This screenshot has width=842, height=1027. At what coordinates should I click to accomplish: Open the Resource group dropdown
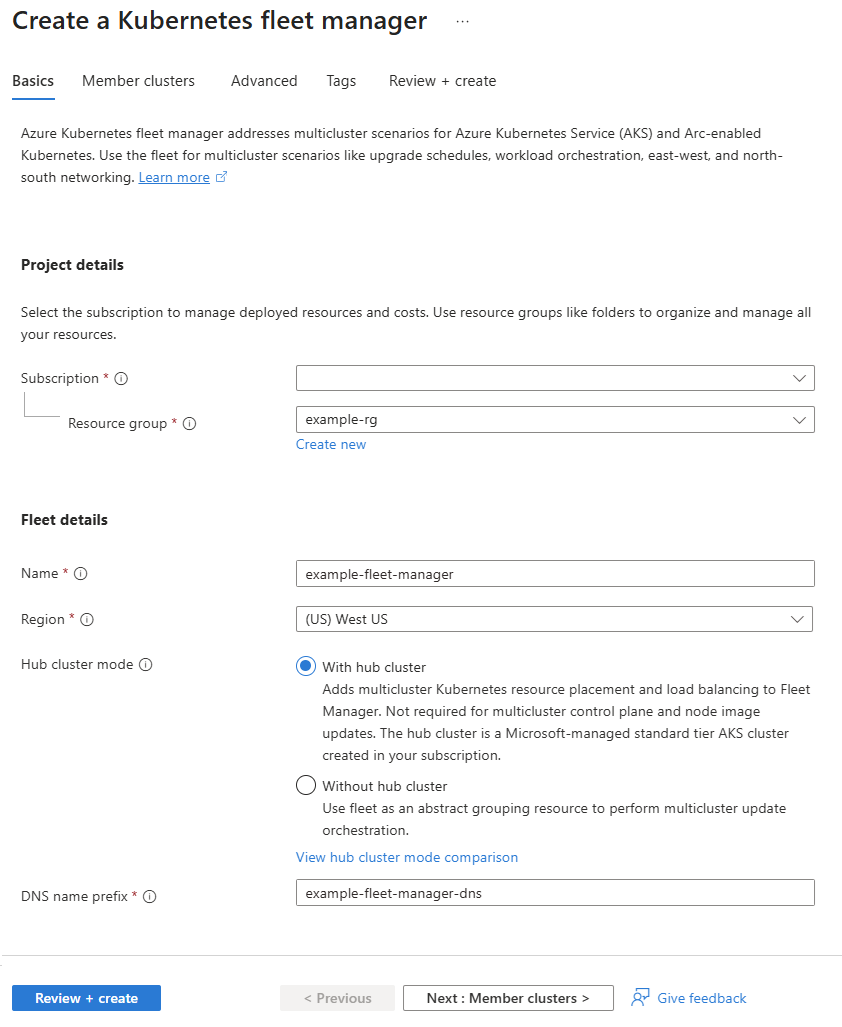555,419
